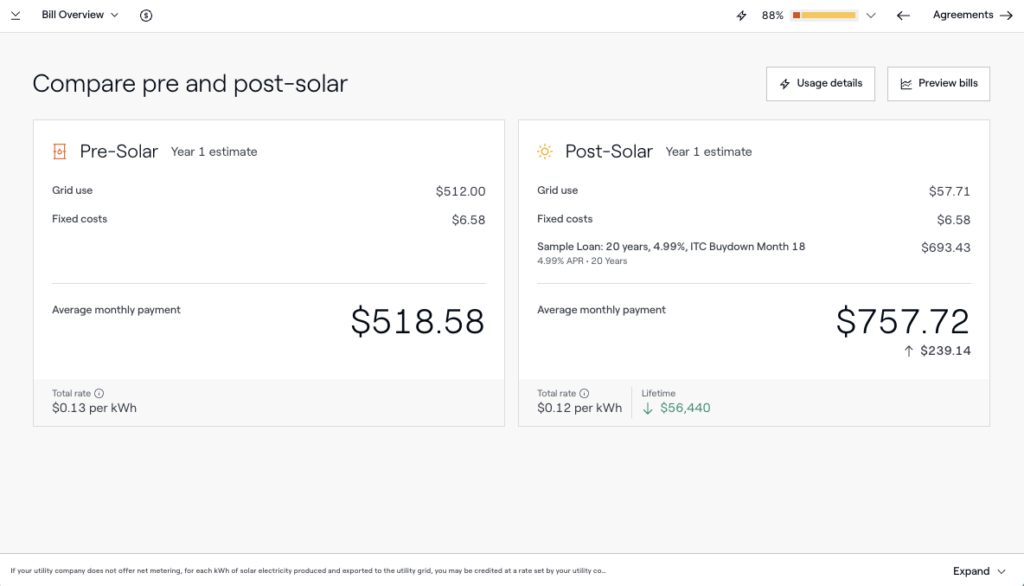Click the Pre-Solar $518.58 monthly payment
This screenshot has height=586, width=1024.
[x=417, y=321]
